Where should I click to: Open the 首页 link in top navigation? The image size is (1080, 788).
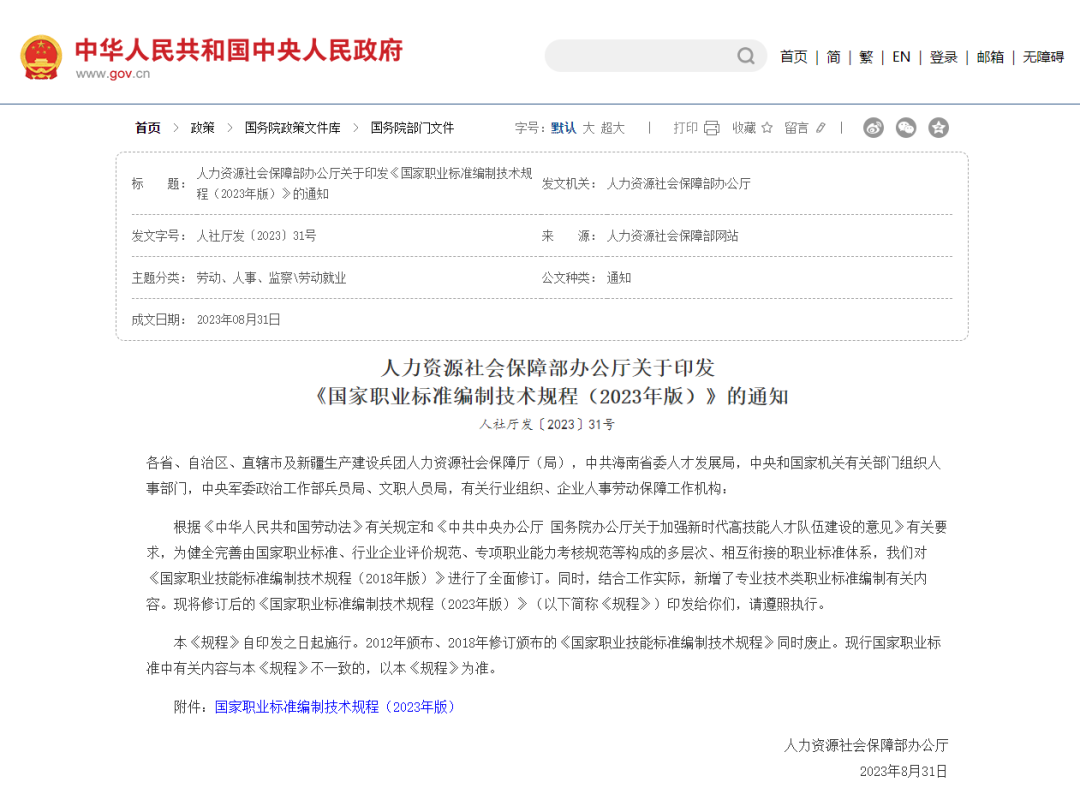pos(793,57)
